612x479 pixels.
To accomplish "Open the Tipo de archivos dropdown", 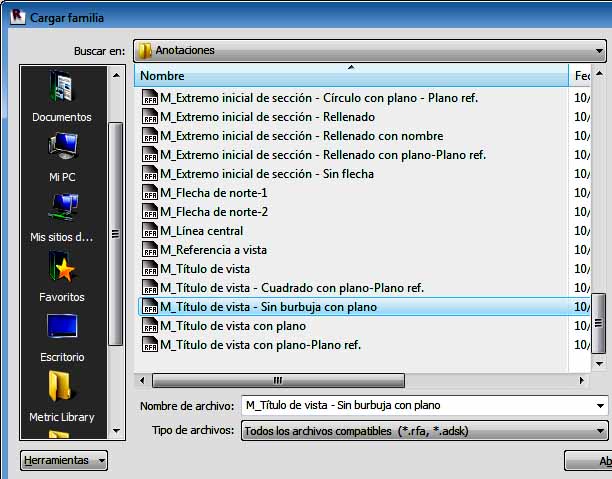I will [x=425, y=431].
